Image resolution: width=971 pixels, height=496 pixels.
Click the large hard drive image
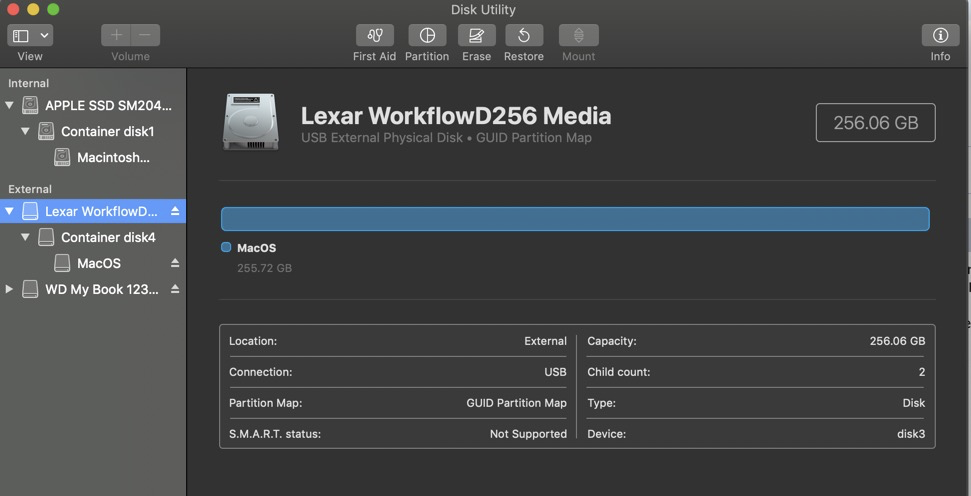tap(250, 122)
